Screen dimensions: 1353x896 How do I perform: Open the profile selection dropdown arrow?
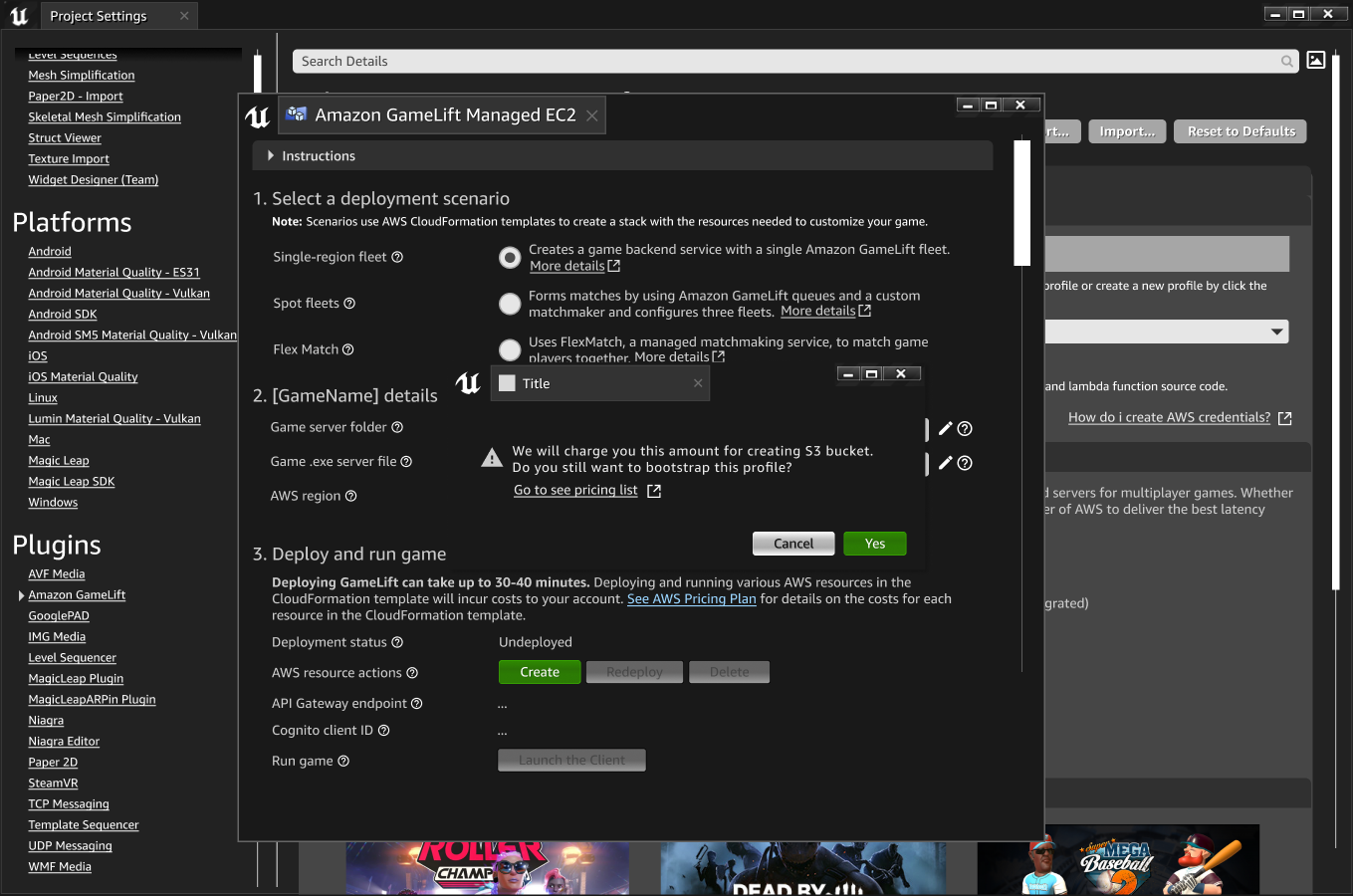(1276, 332)
